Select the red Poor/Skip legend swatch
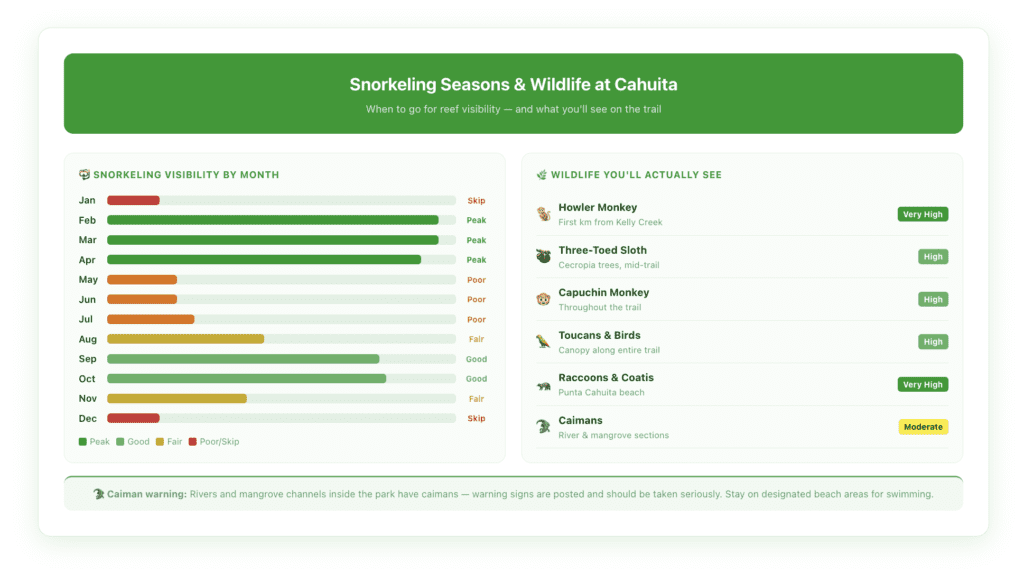Screen dimensions: 1024x573 [x=192, y=441]
